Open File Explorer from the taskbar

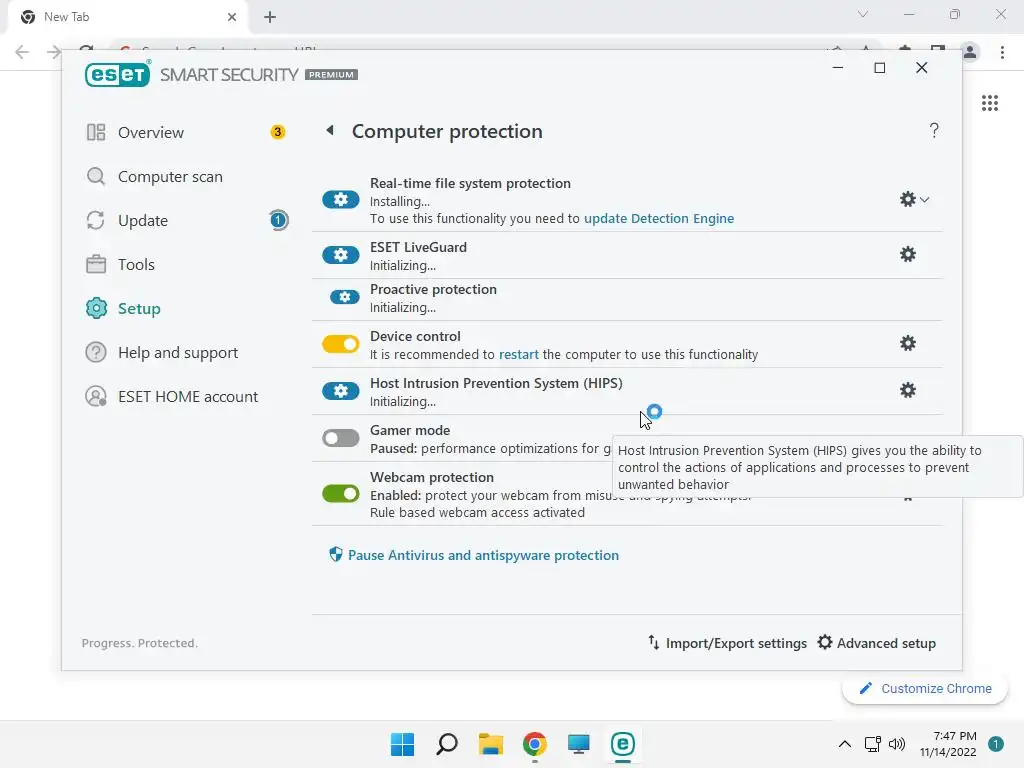coord(490,744)
